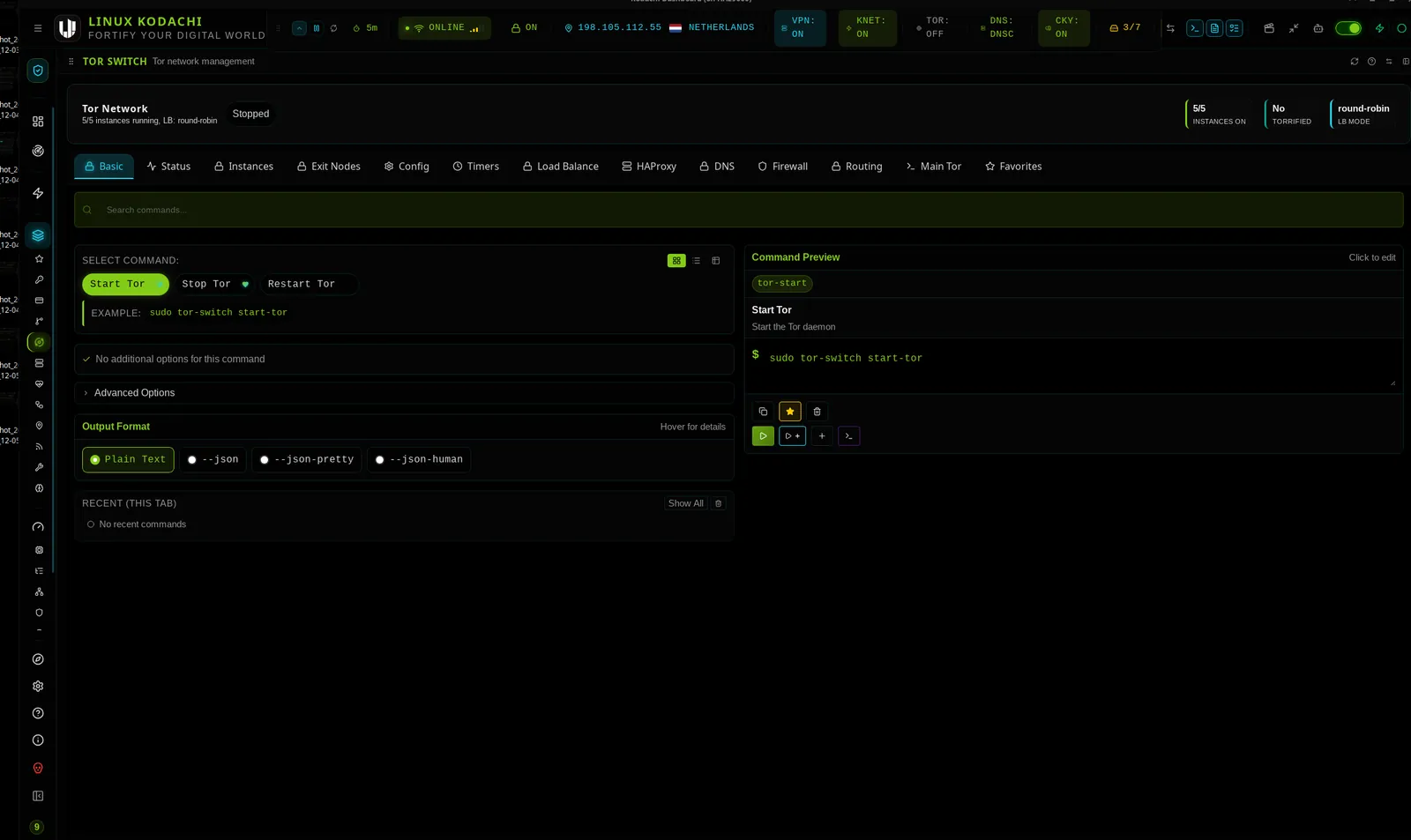This screenshot has height=840, width=1411.
Task: Open the git branch icon in the sidebar
Action: coord(39,322)
